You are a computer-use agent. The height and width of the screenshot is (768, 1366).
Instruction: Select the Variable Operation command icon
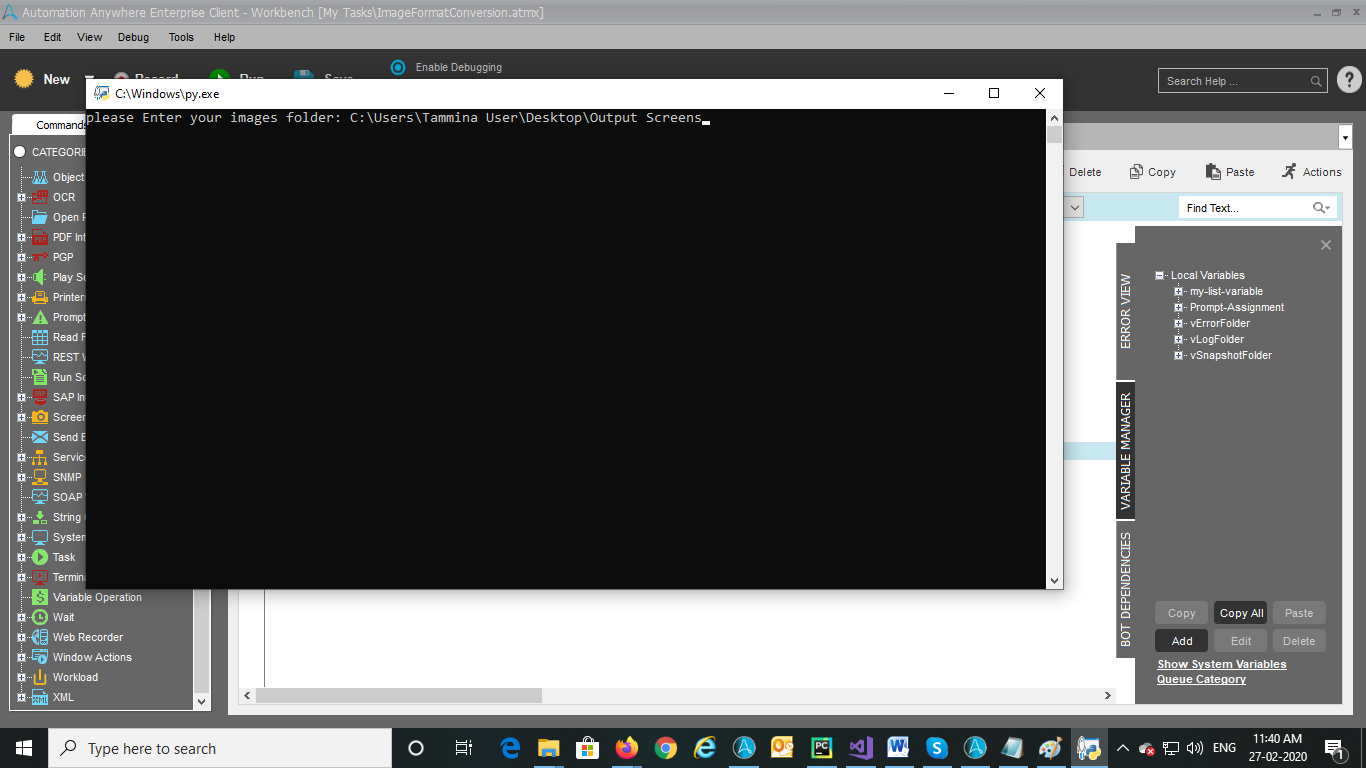pos(40,597)
